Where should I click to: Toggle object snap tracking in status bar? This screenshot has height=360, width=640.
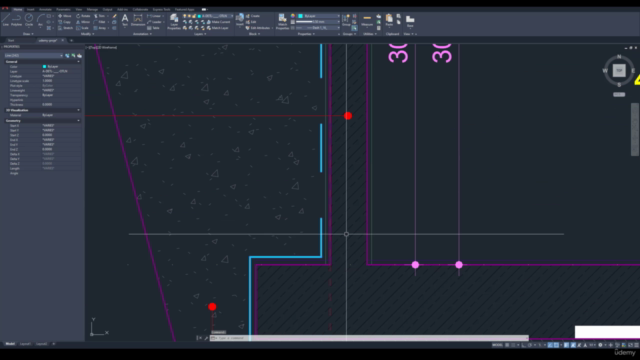pos(550,345)
